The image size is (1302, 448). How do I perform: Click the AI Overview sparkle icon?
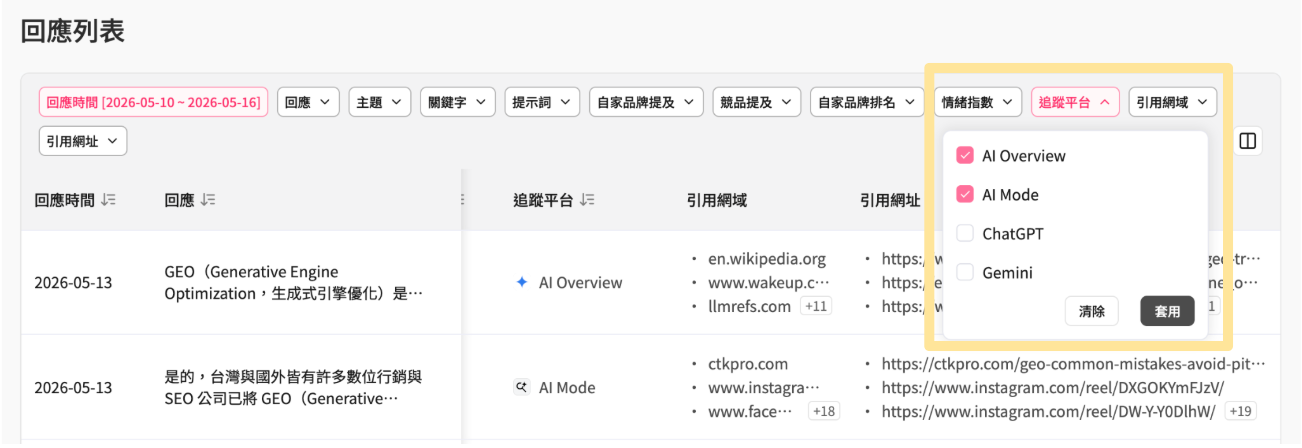521,282
